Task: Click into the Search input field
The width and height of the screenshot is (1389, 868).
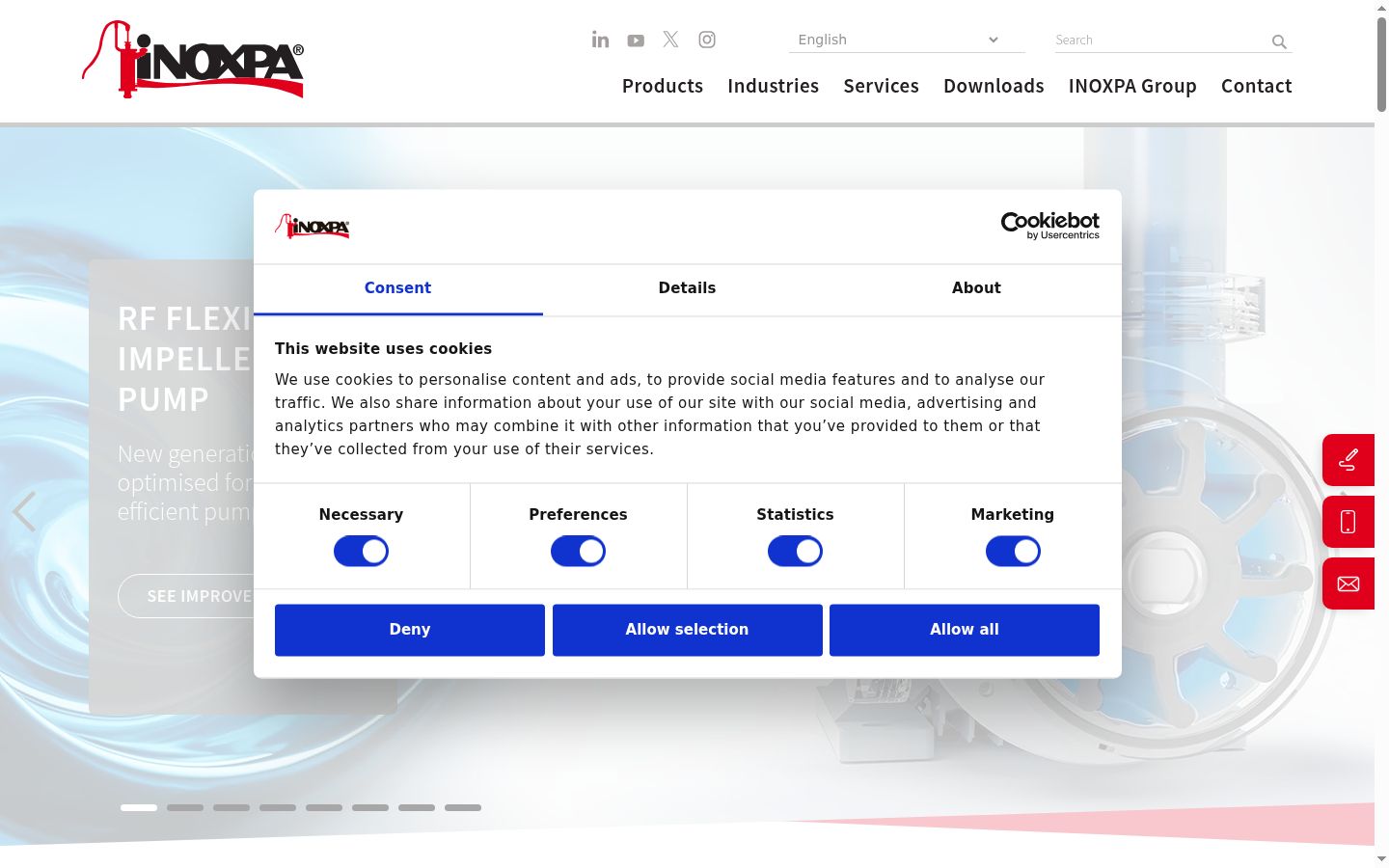Action: (x=1160, y=41)
